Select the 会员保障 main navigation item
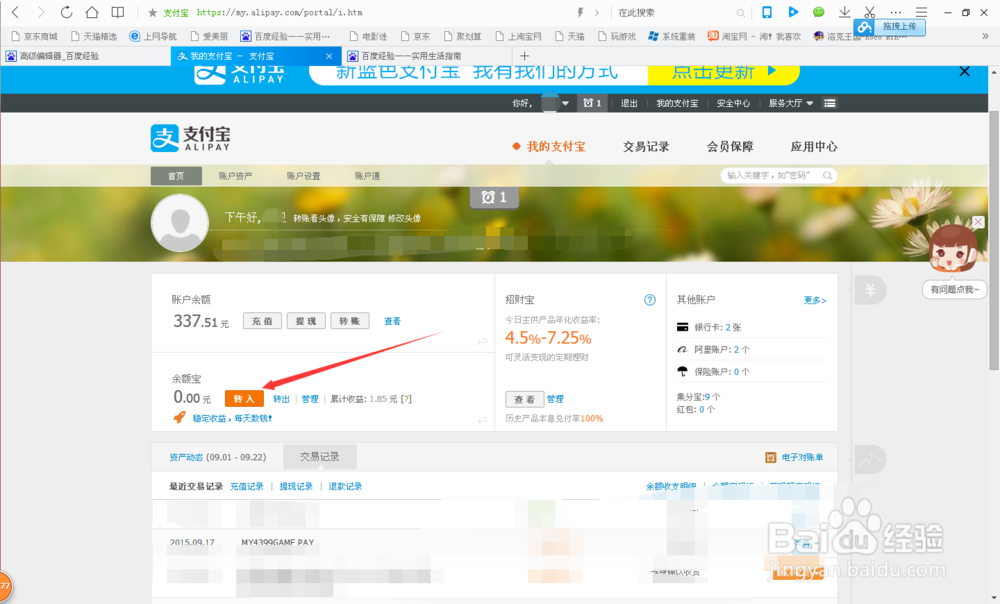 [730, 147]
